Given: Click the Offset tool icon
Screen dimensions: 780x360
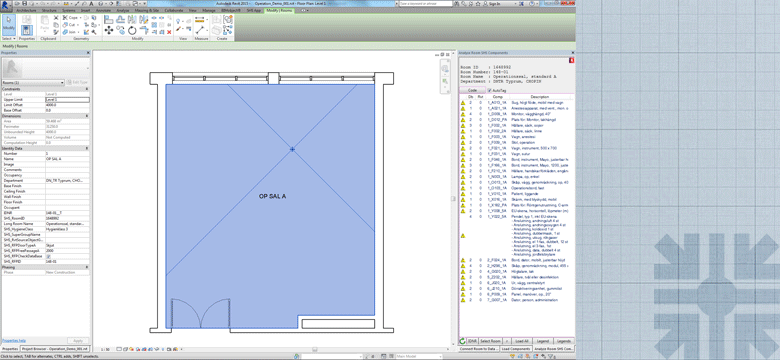Looking at the screenshot, I should (x=120, y=19).
